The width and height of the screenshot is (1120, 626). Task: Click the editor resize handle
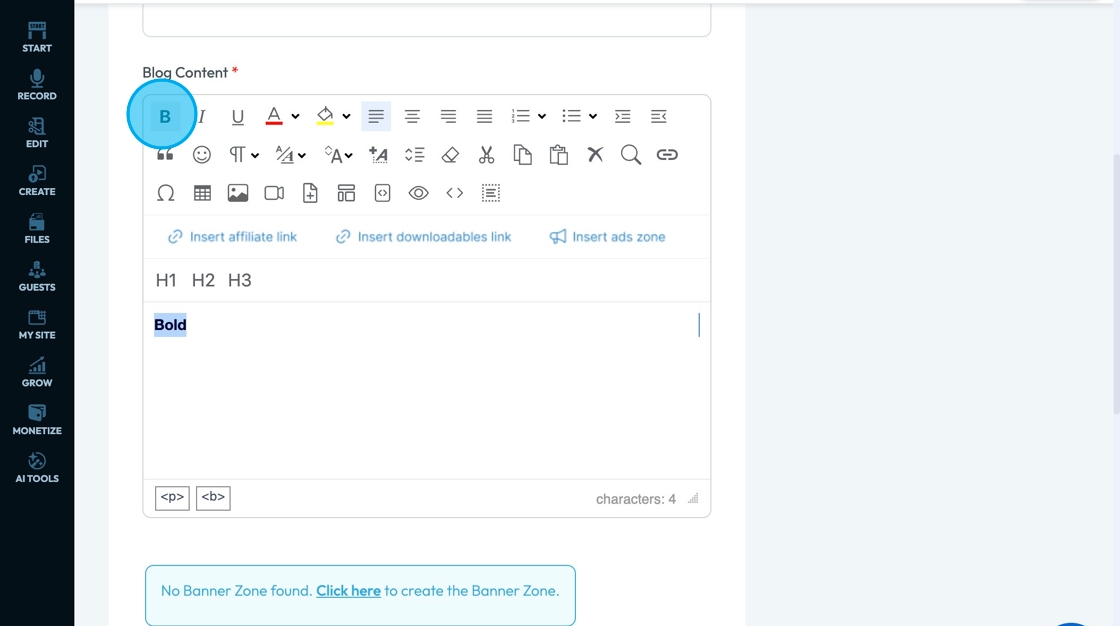point(693,499)
